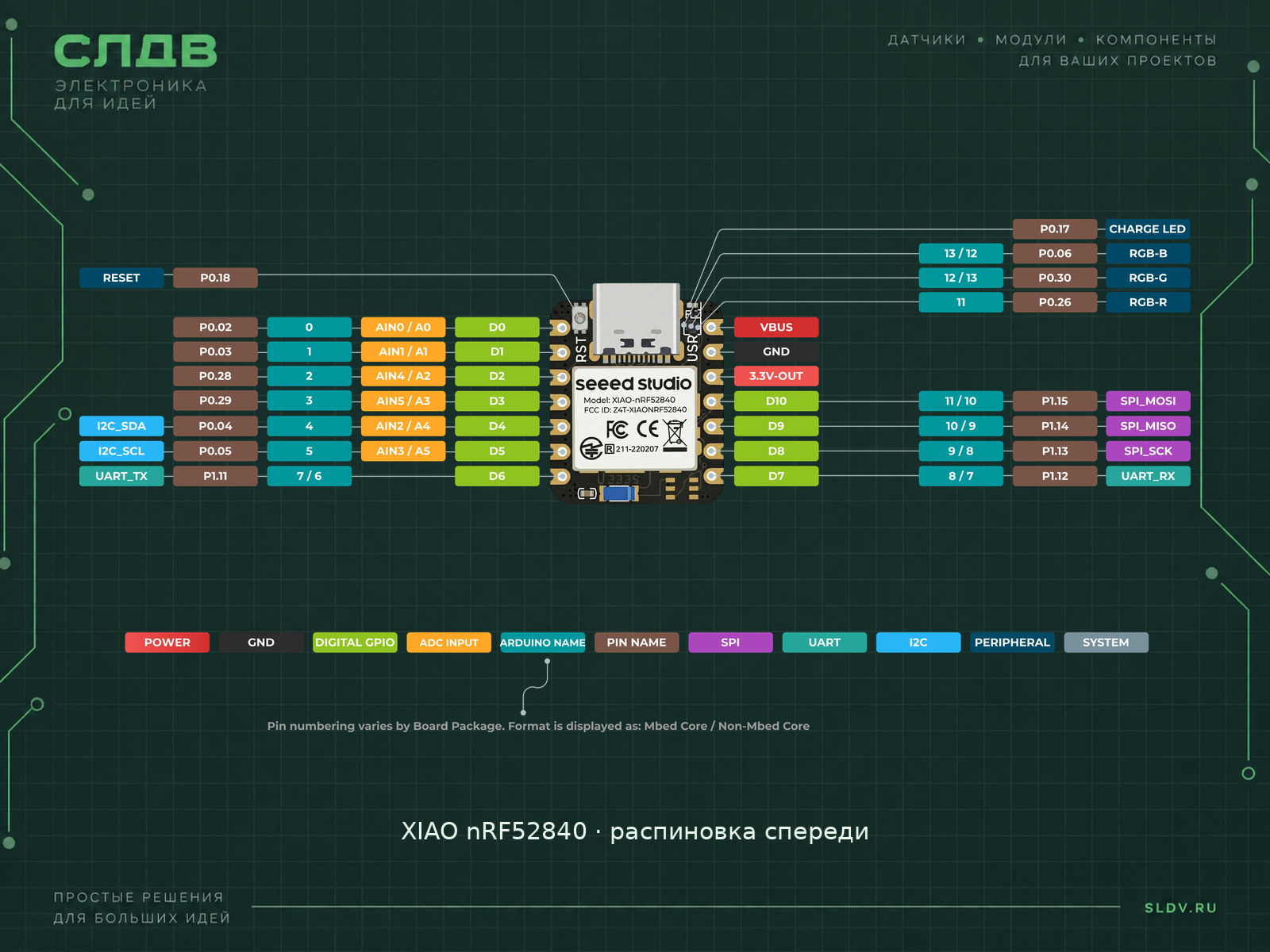The width and height of the screenshot is (1270, 952).
Task: Click the SPI_MOSI label
Action: coord(1148,401)
